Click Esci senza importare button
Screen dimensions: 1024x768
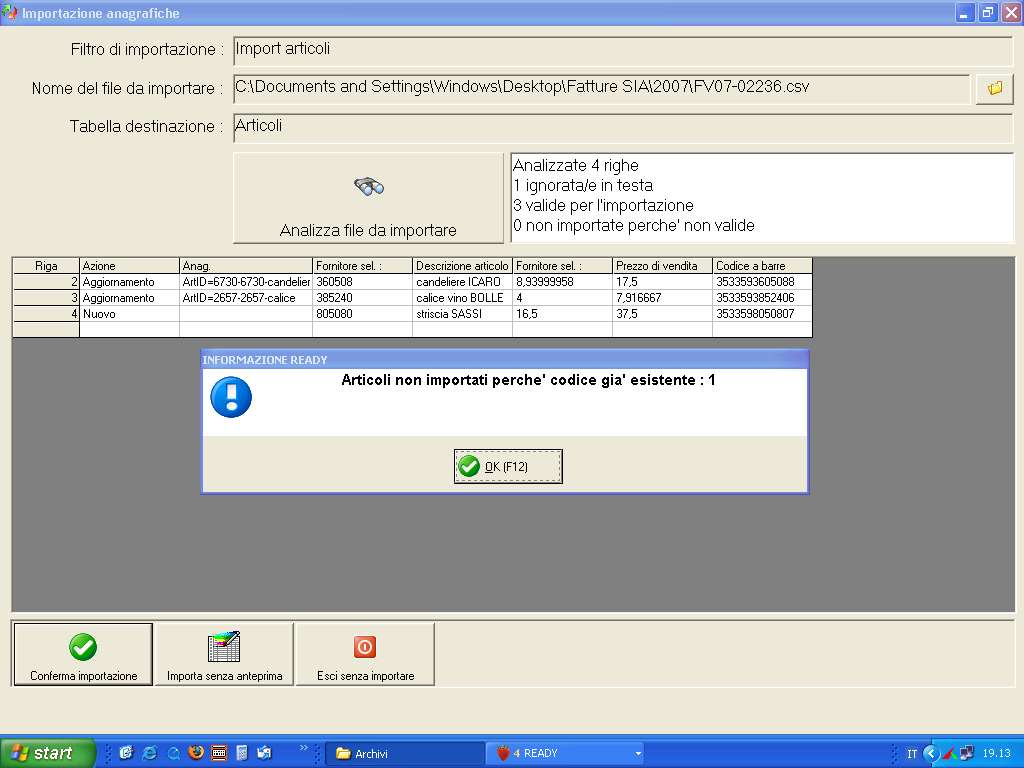pyautogui.click(x=365, y=654)
